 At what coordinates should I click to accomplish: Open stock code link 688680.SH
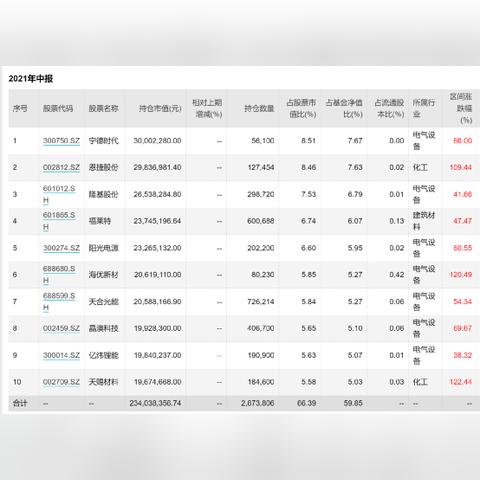pyautogui.click(x=59, y=275)
